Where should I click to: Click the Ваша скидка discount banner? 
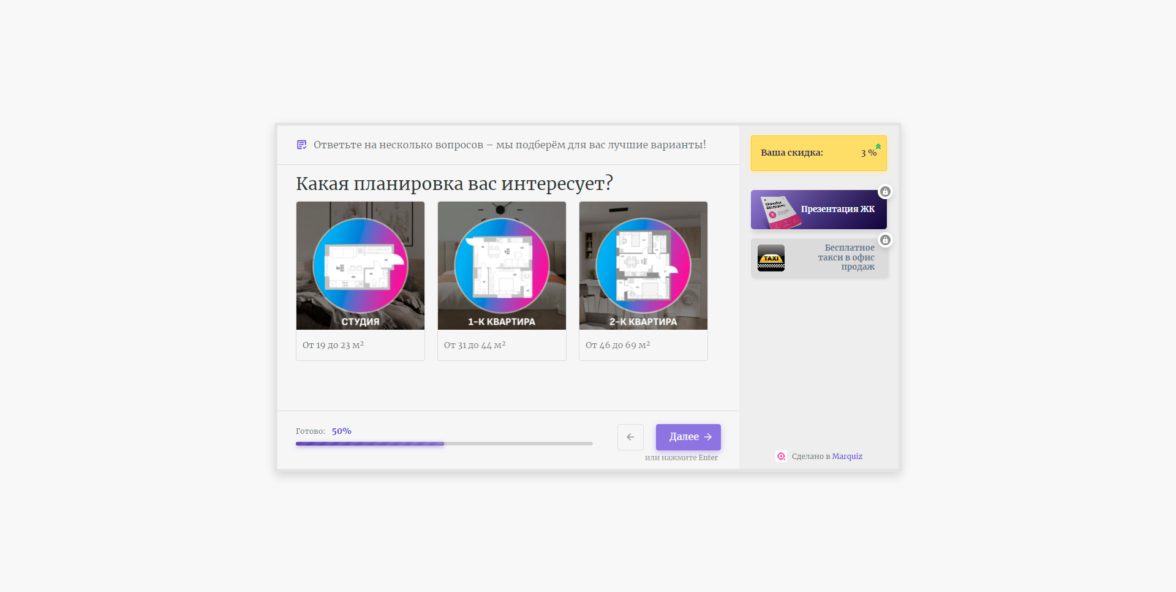pyautogui.click(x=819, y=153)
